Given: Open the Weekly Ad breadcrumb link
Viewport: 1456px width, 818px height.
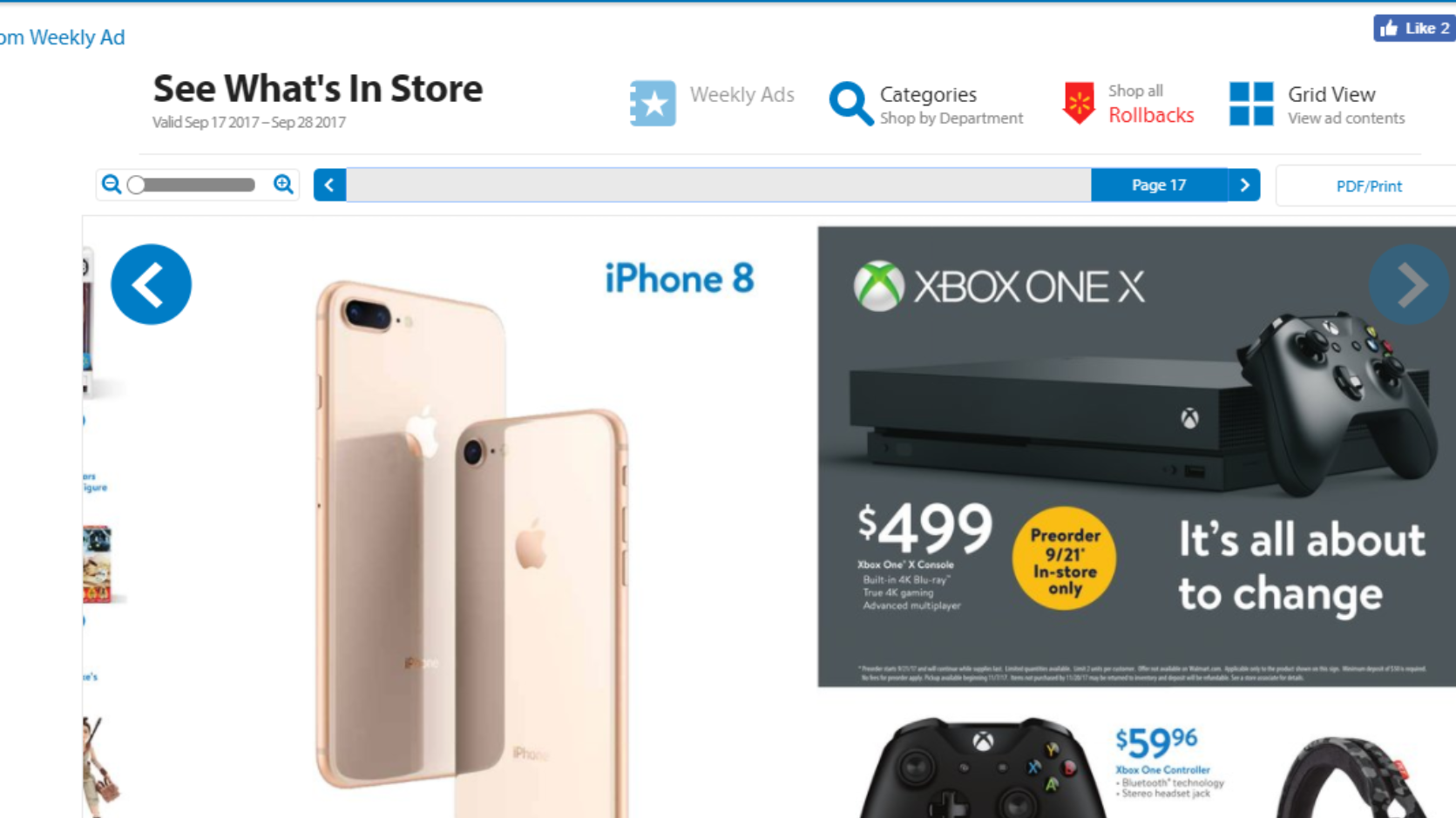Looking at the screenshot, I should tap(62, 37).
